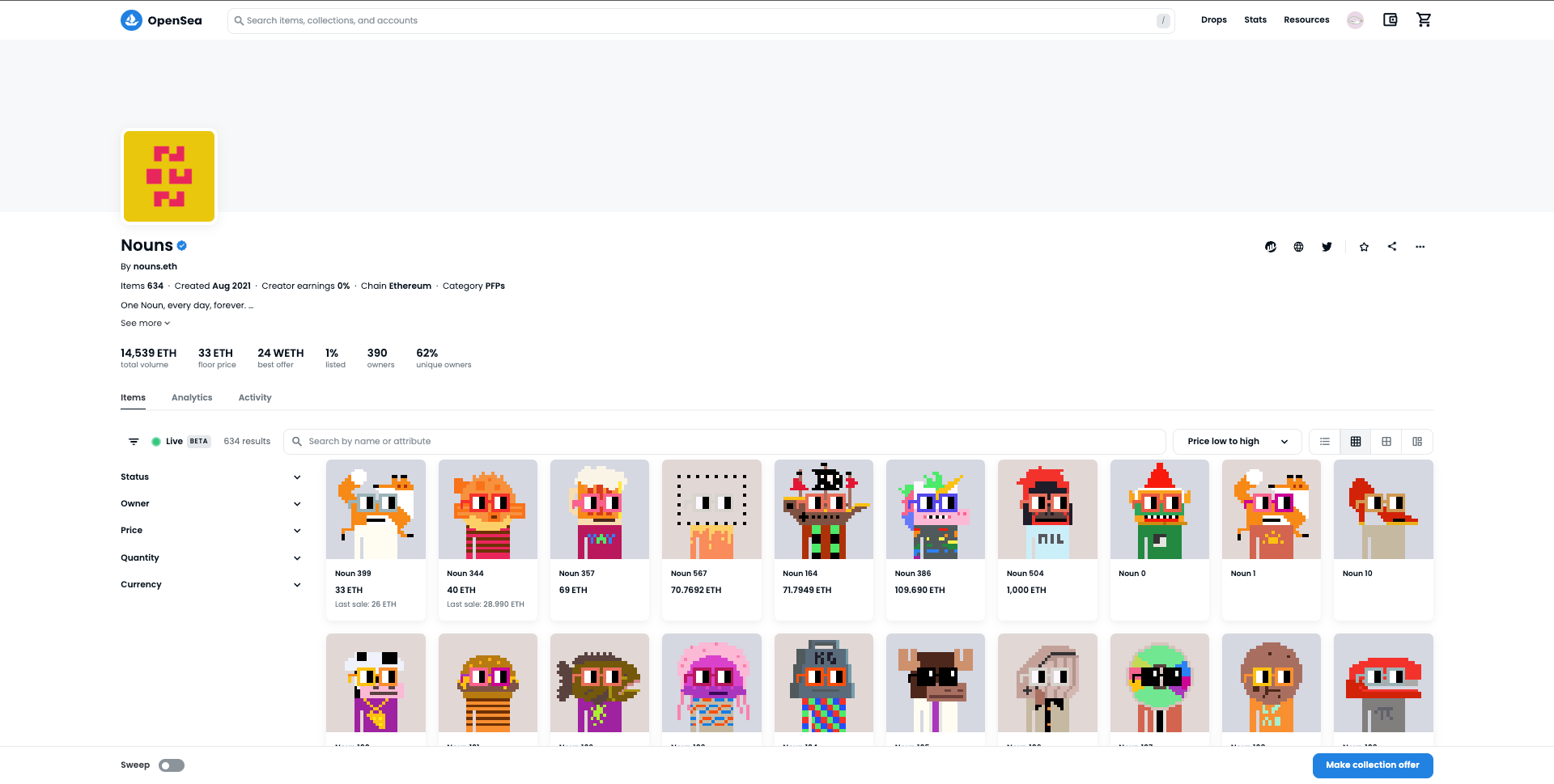
Task: Open the Noun 504 thumbnail
Action: click(1047, 510)
